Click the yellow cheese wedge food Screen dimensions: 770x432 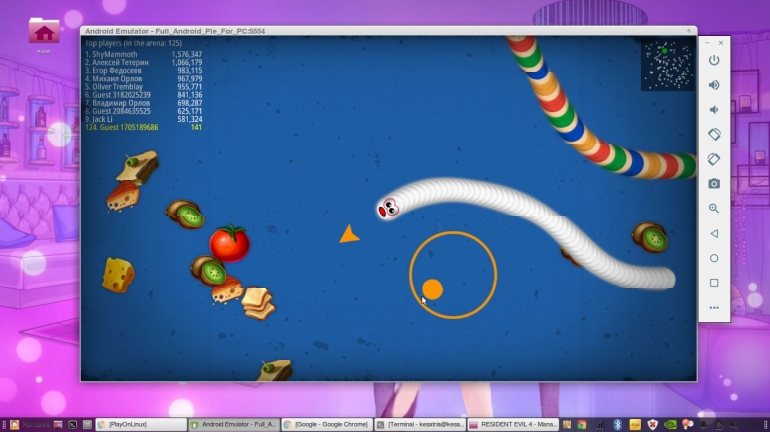click(118, 275)
